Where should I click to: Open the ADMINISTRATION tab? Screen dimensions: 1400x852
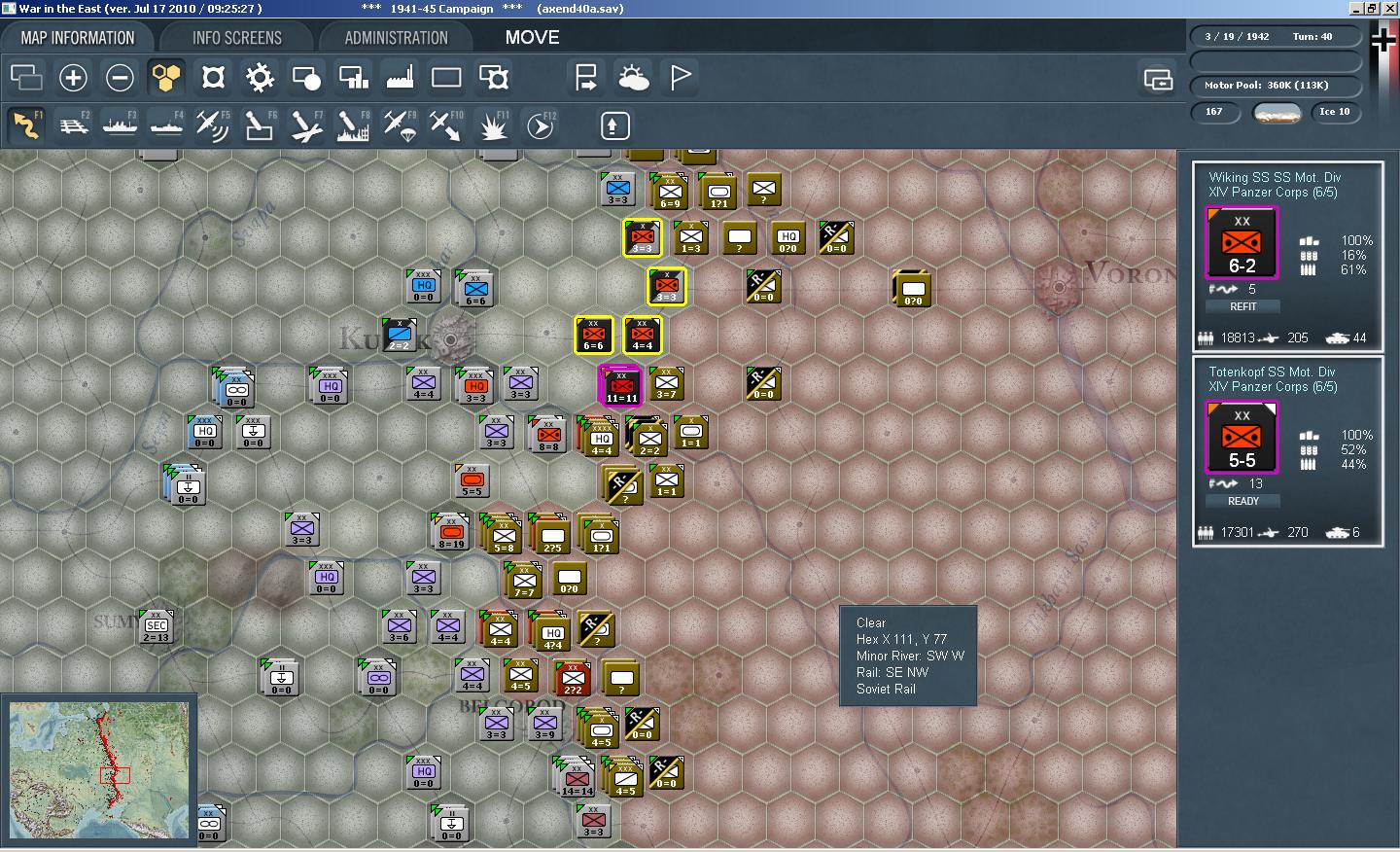point(396,38)
